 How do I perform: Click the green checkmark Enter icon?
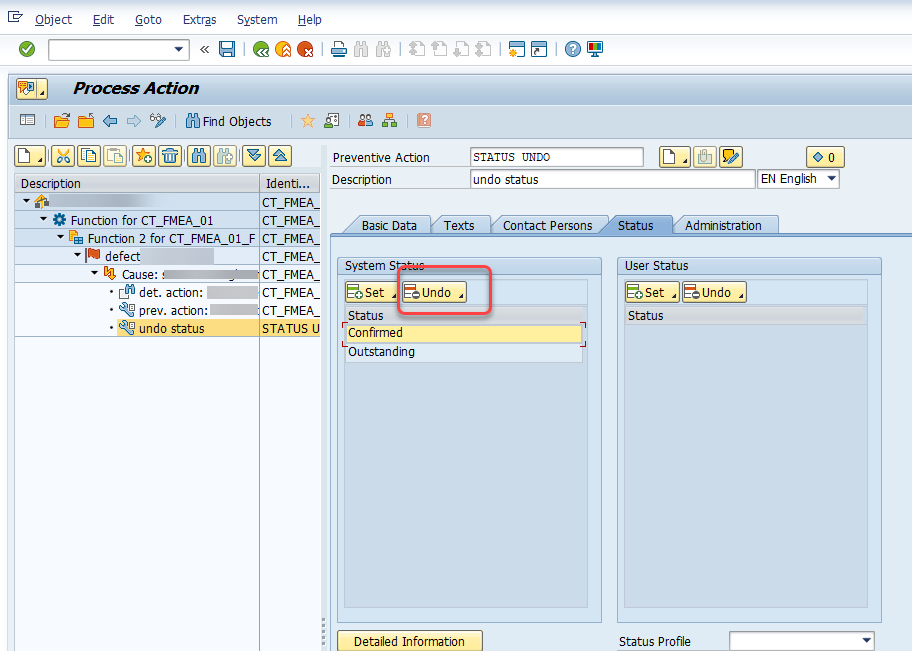(27, 49)
